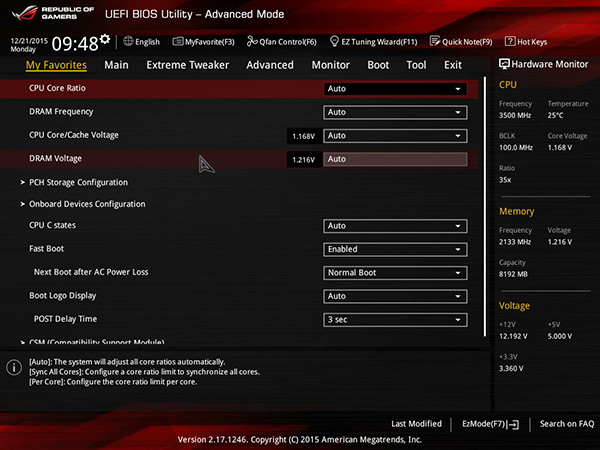
Task: Click the 3.360 V reading
Action: (511, 368)
